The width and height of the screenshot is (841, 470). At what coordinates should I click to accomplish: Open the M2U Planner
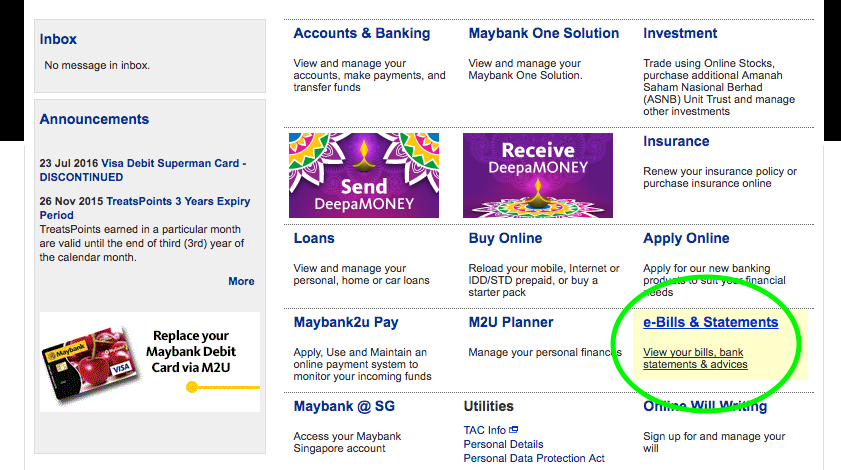(x=511, y=322)
